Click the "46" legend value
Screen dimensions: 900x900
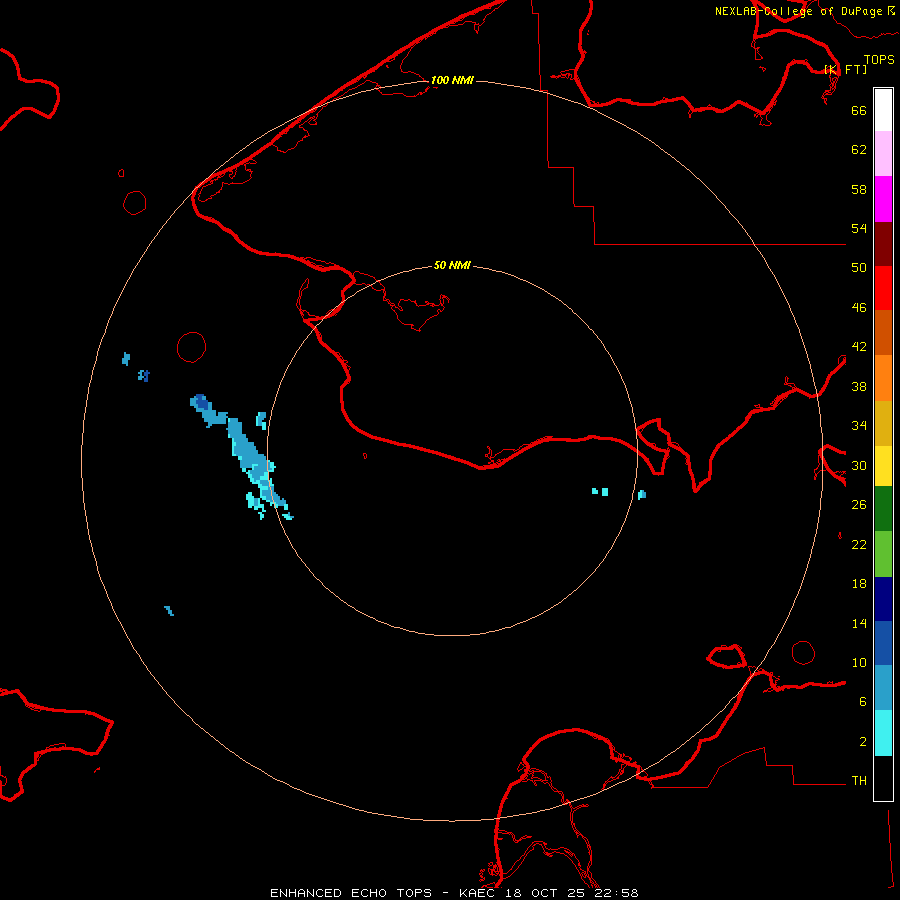[859, 308]
